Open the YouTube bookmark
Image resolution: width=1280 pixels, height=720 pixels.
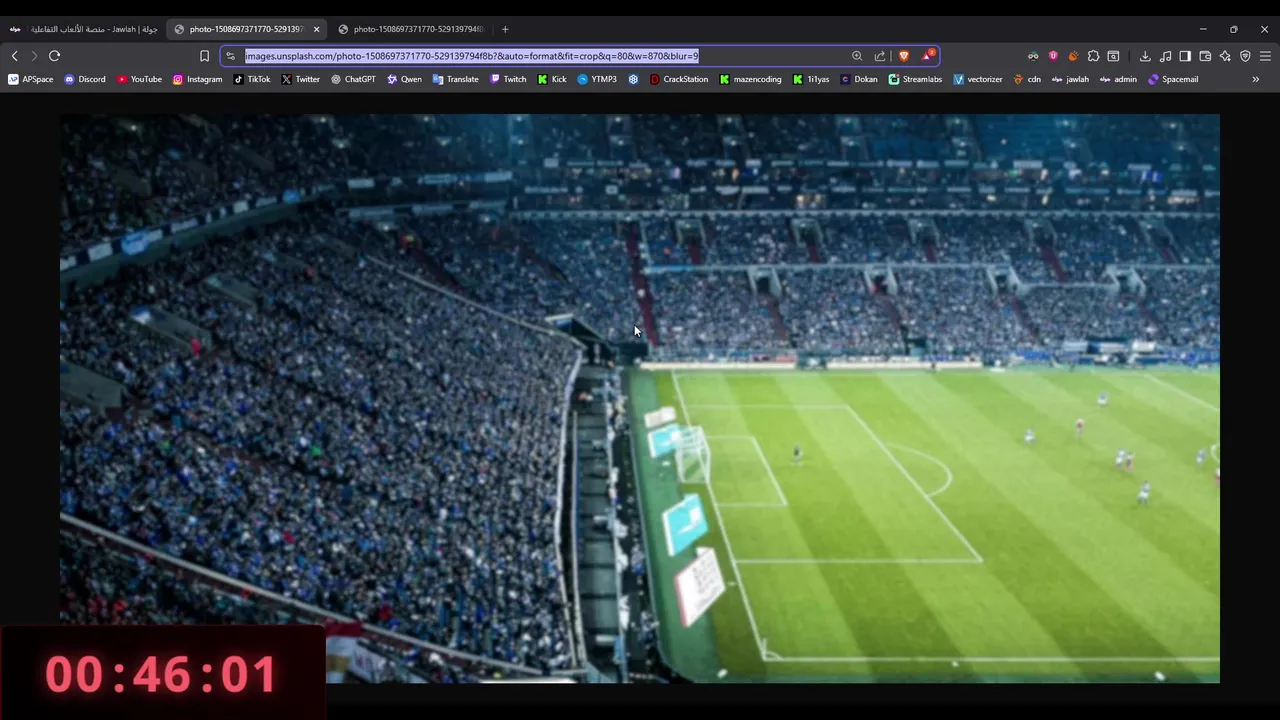tap(139, 79)
